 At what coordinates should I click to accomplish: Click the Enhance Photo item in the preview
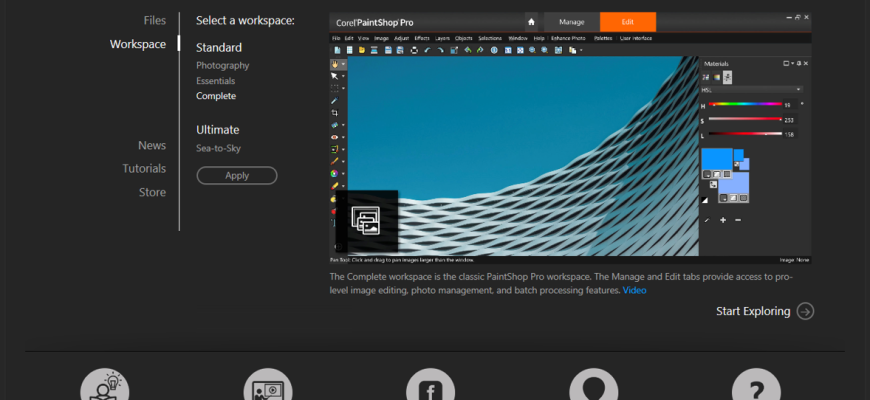(x=568, y=38)
